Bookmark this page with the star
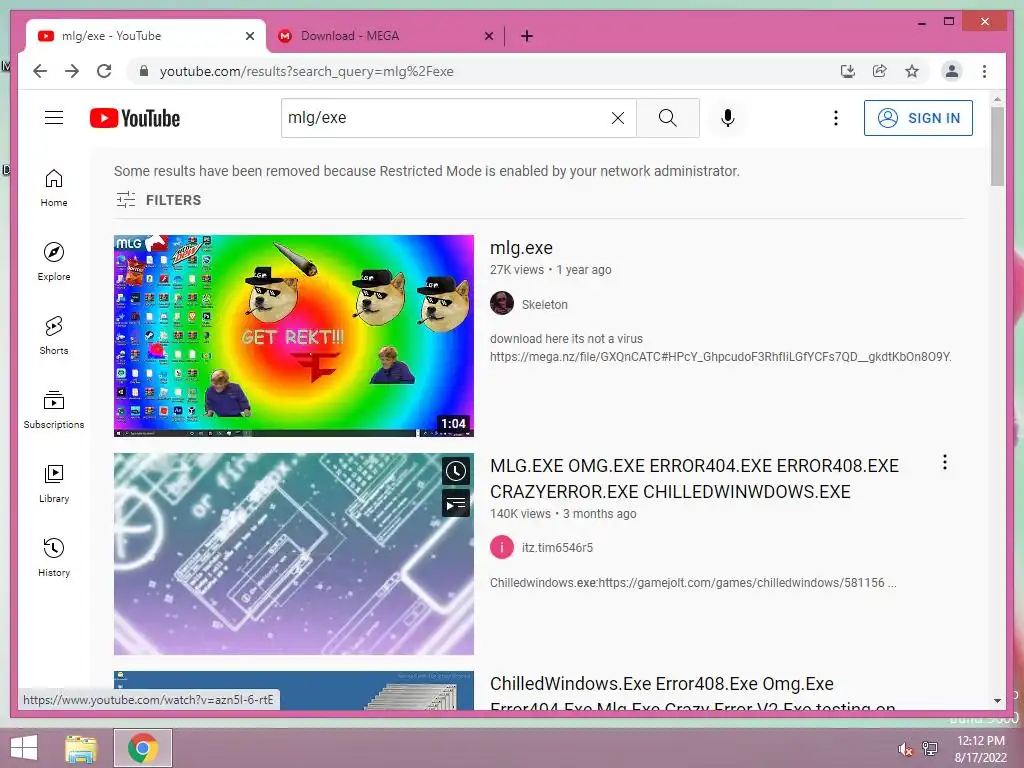This screenshot has width=1024, height=768. (x=912, y=71)
